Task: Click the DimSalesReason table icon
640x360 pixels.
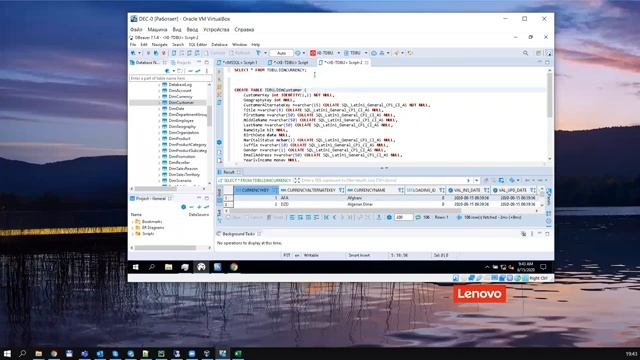Action: tap(165, 169)
